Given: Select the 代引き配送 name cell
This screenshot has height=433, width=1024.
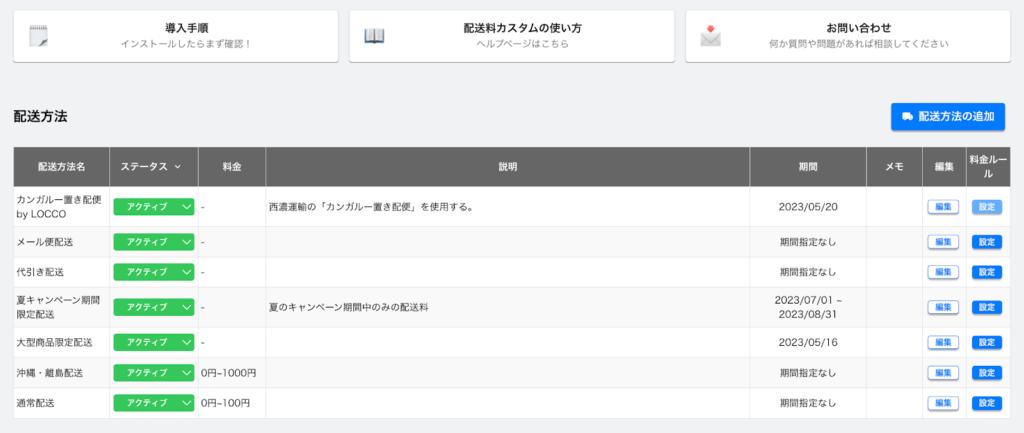Looking at the screenshot, I should 61,272.
